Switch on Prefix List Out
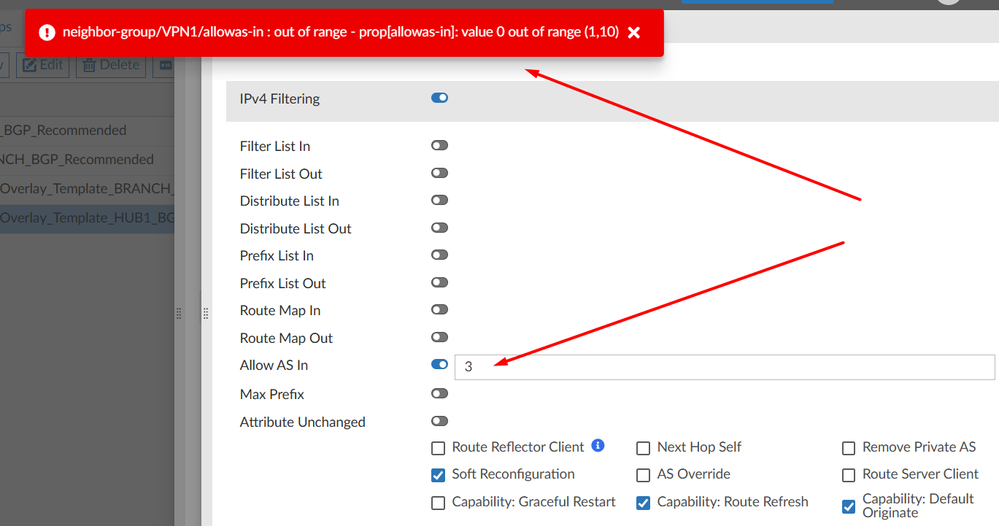 [x=439, y=283]
